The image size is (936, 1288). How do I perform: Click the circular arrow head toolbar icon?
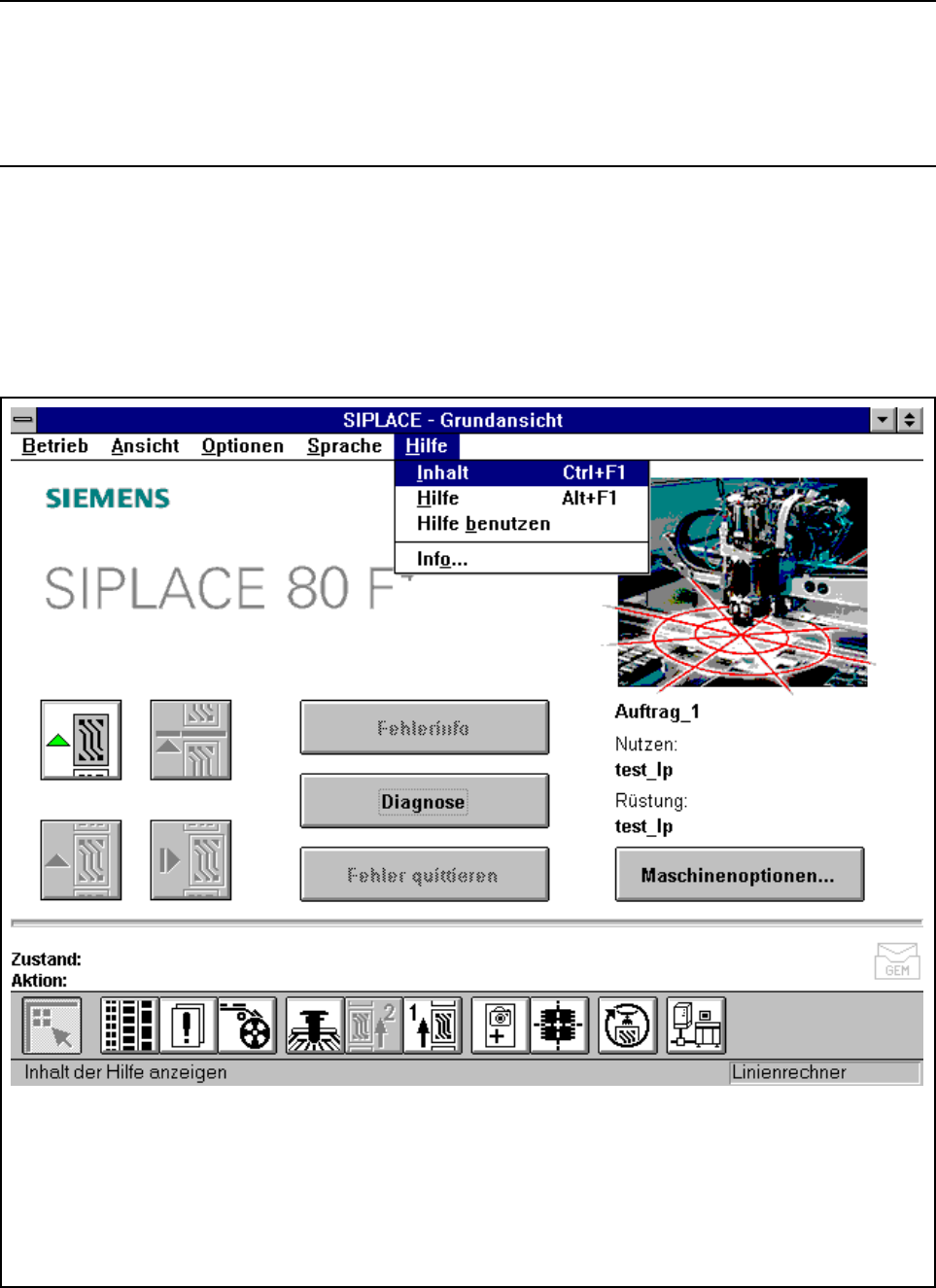tap(628, 1026)
